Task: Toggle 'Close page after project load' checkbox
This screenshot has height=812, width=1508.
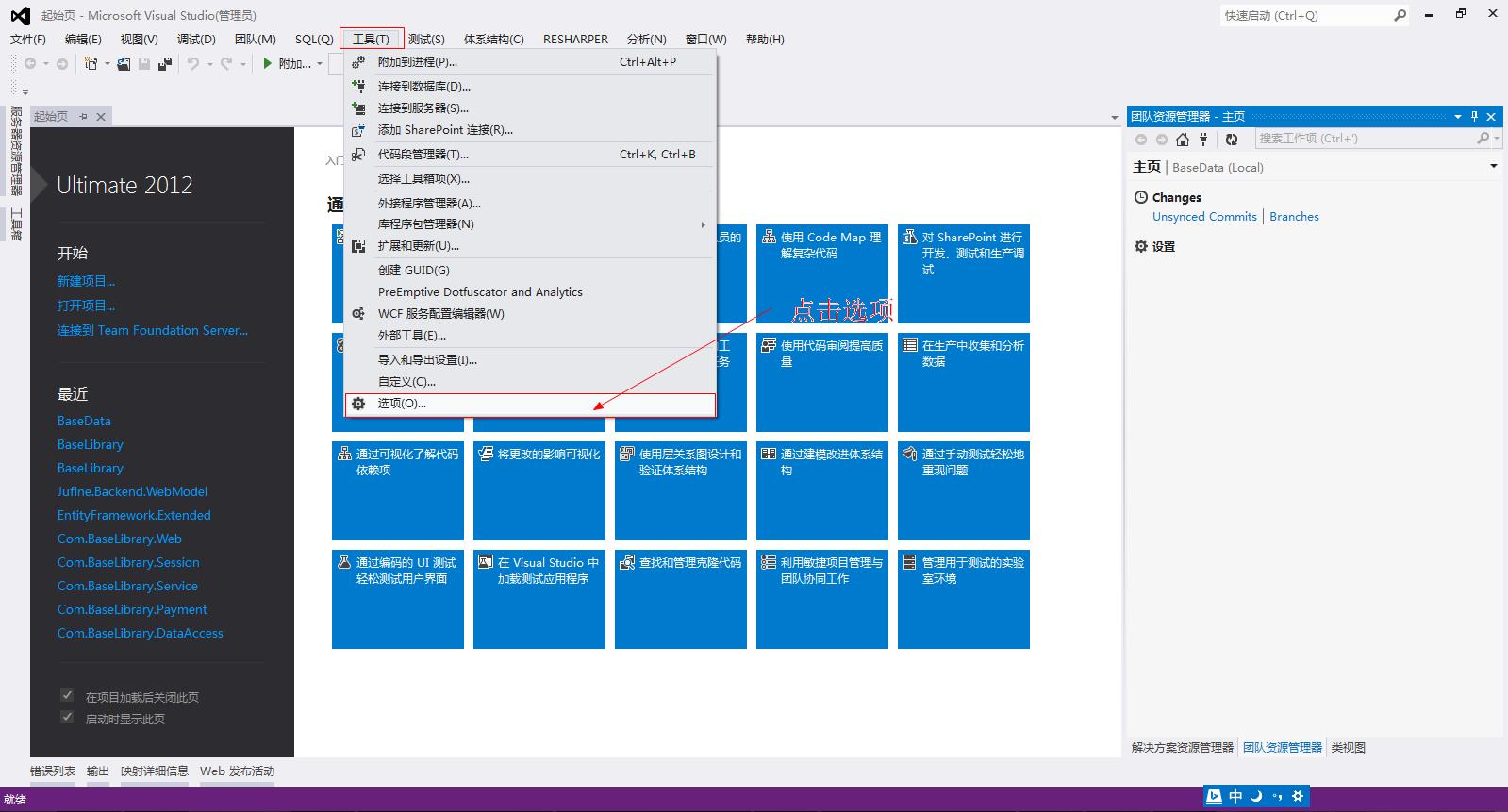Action: 67,696
